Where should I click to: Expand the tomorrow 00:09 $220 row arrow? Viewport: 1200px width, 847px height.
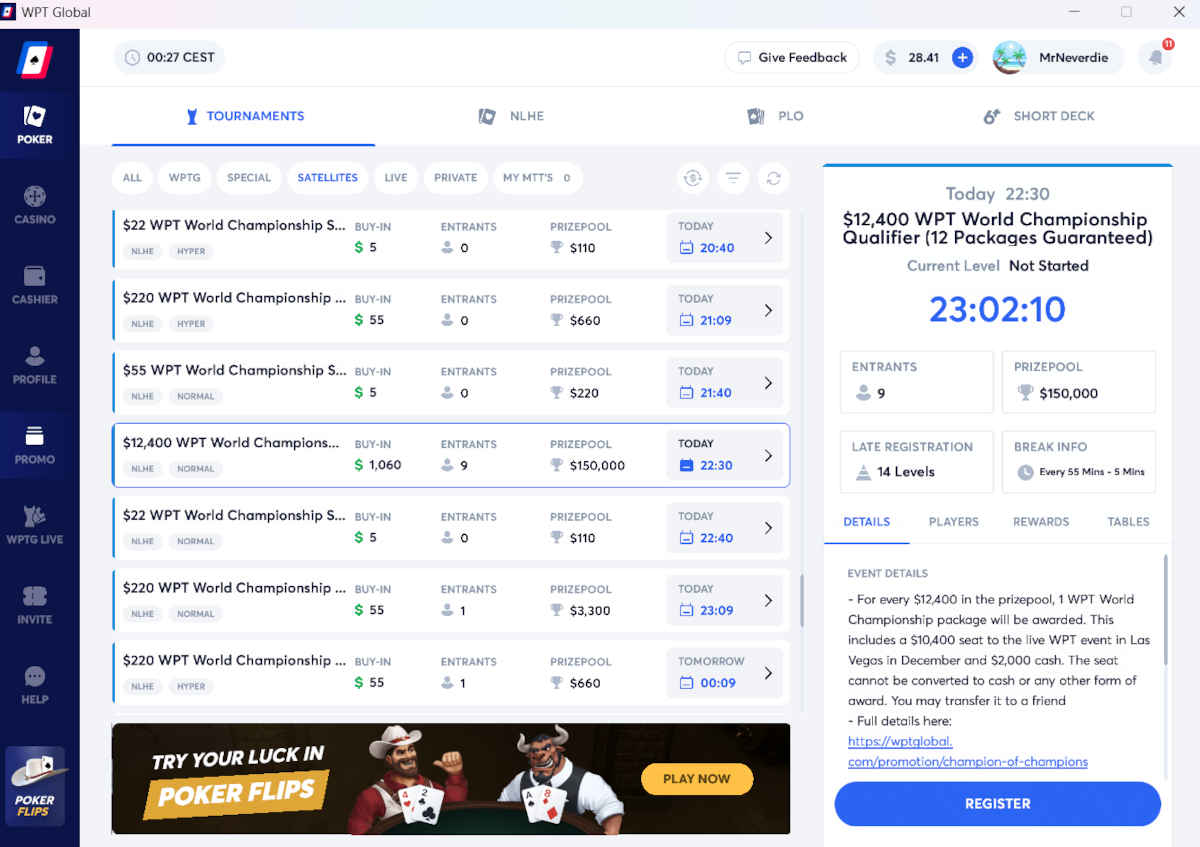coord(768,673)
